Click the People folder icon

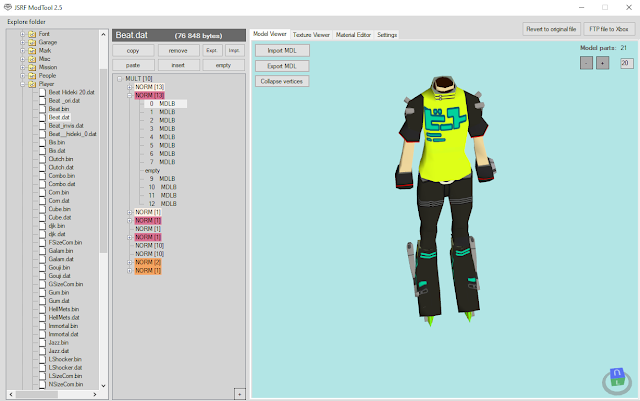32,76
